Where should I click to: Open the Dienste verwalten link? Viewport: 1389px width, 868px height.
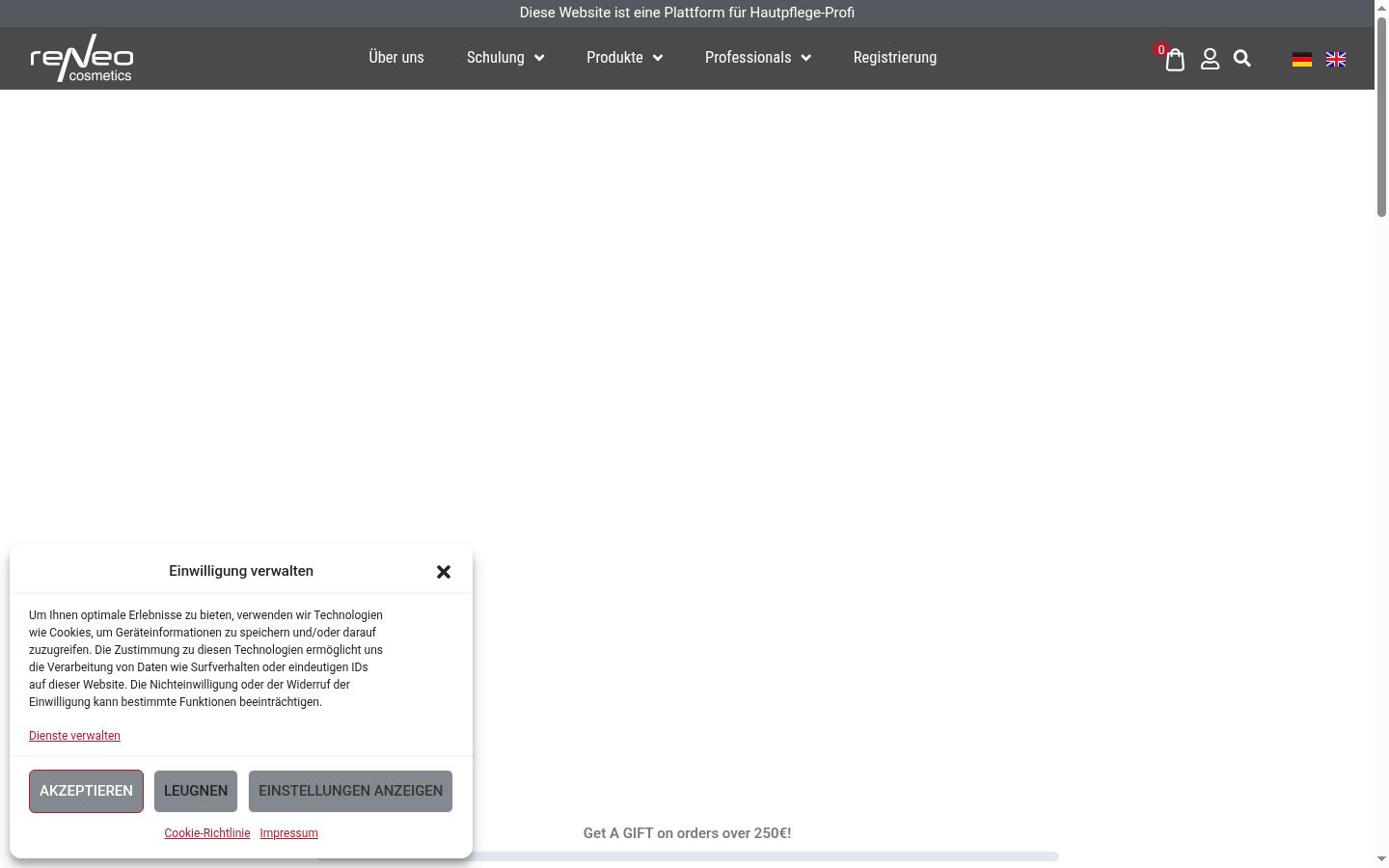click(x=74, y=736)
